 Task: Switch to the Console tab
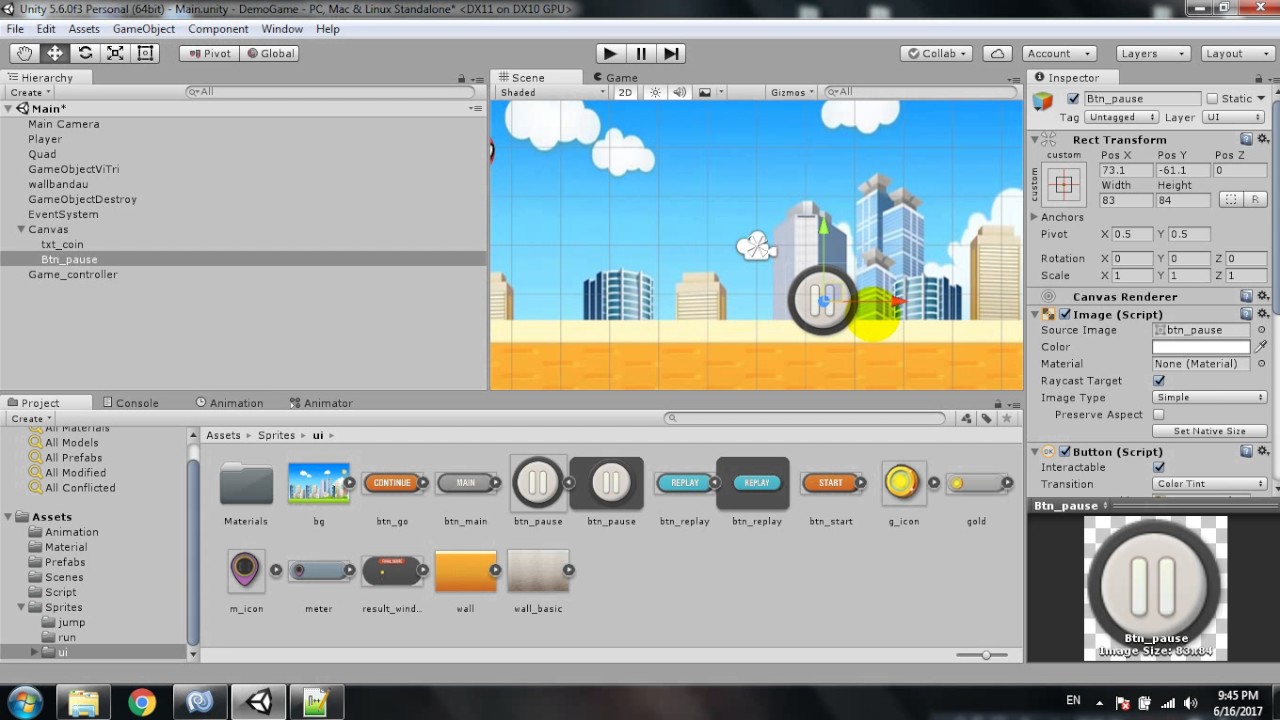coord(131,403)
